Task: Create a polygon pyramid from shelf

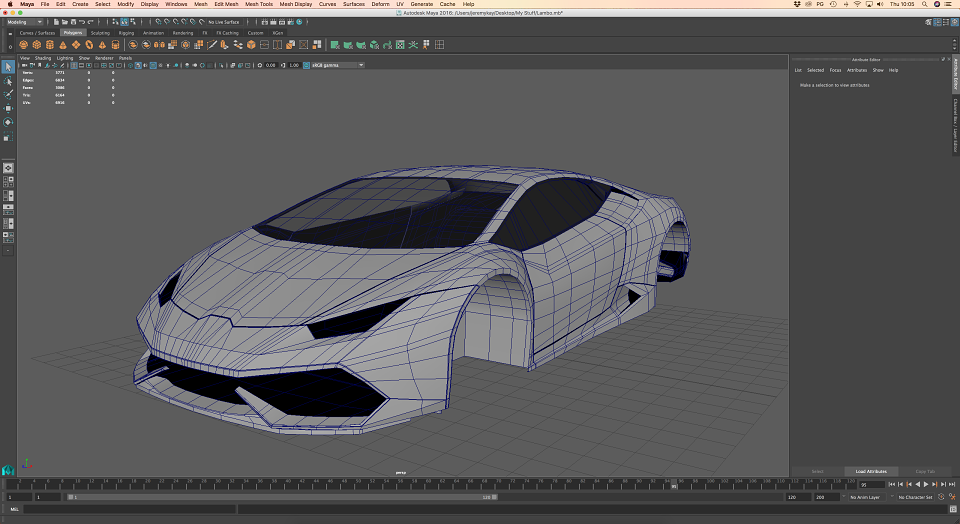Action: point(102,45)
